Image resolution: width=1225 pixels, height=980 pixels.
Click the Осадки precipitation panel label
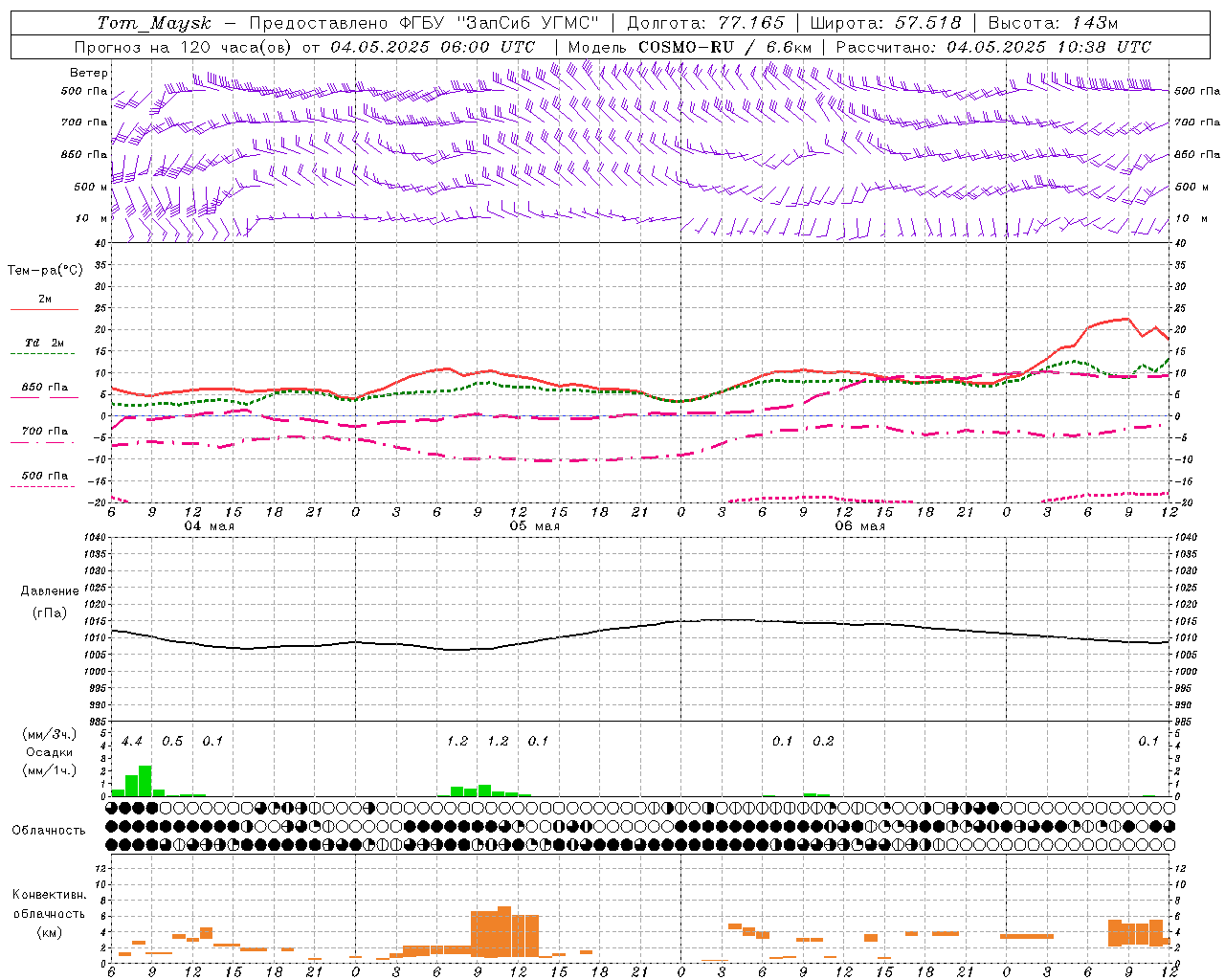pos(49,752)
